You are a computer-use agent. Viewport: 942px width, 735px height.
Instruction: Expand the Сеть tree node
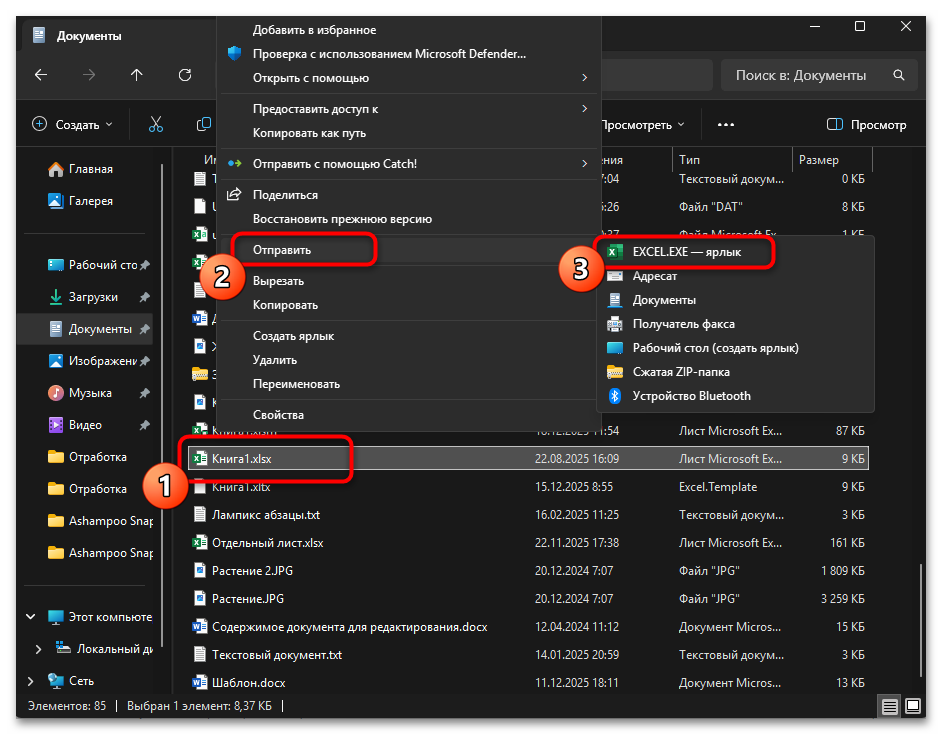[x=31, y=681]
